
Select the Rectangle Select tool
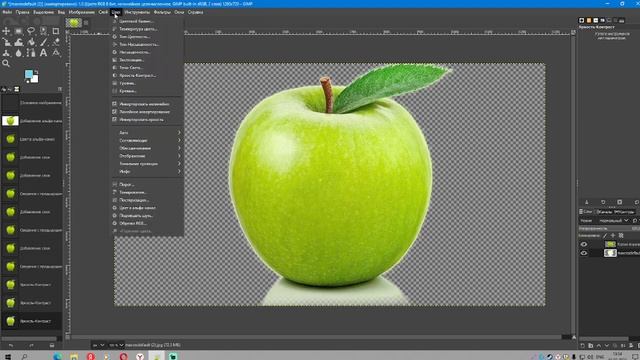18,31
